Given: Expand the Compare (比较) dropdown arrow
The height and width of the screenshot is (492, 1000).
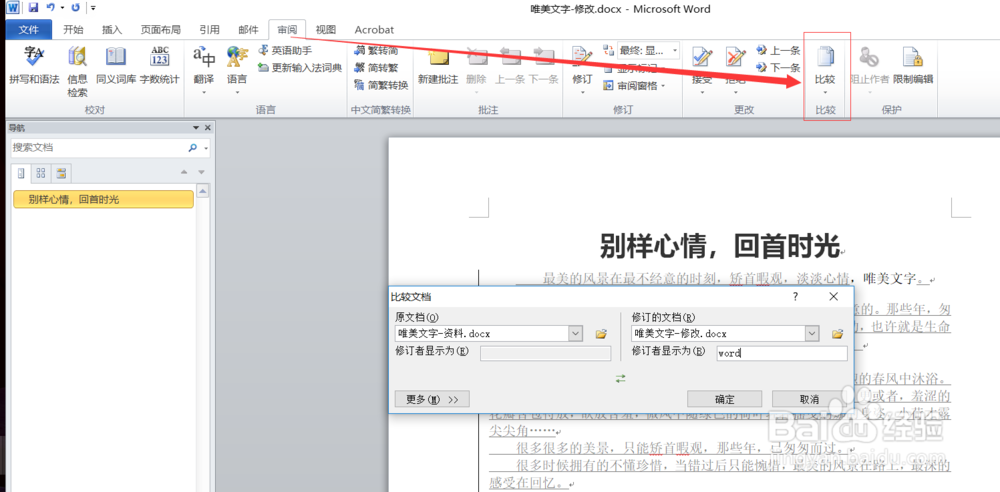Looking at the screenshot, I should pos(825,93).
